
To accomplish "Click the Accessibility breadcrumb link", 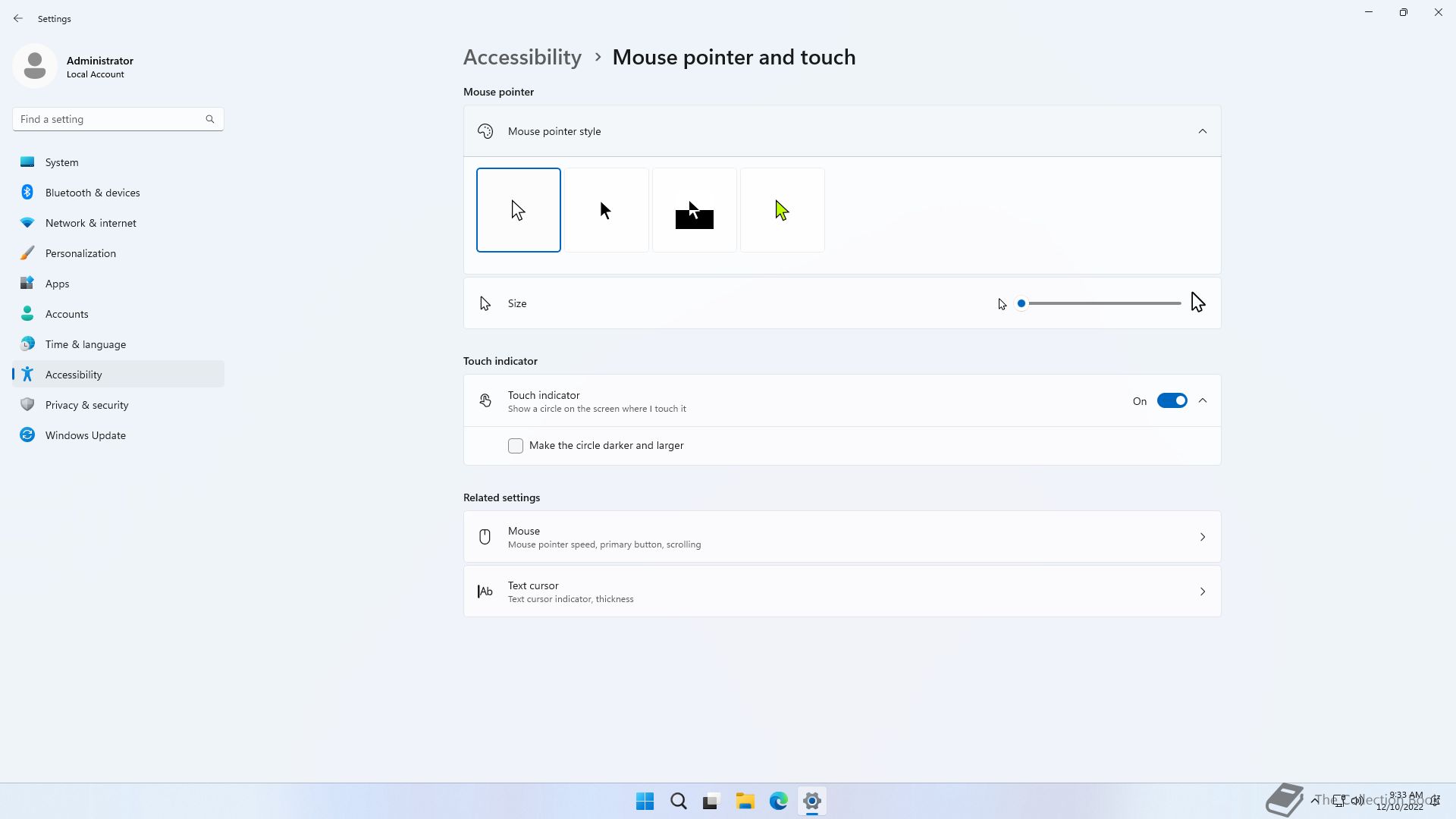I will tap(522, 58).
